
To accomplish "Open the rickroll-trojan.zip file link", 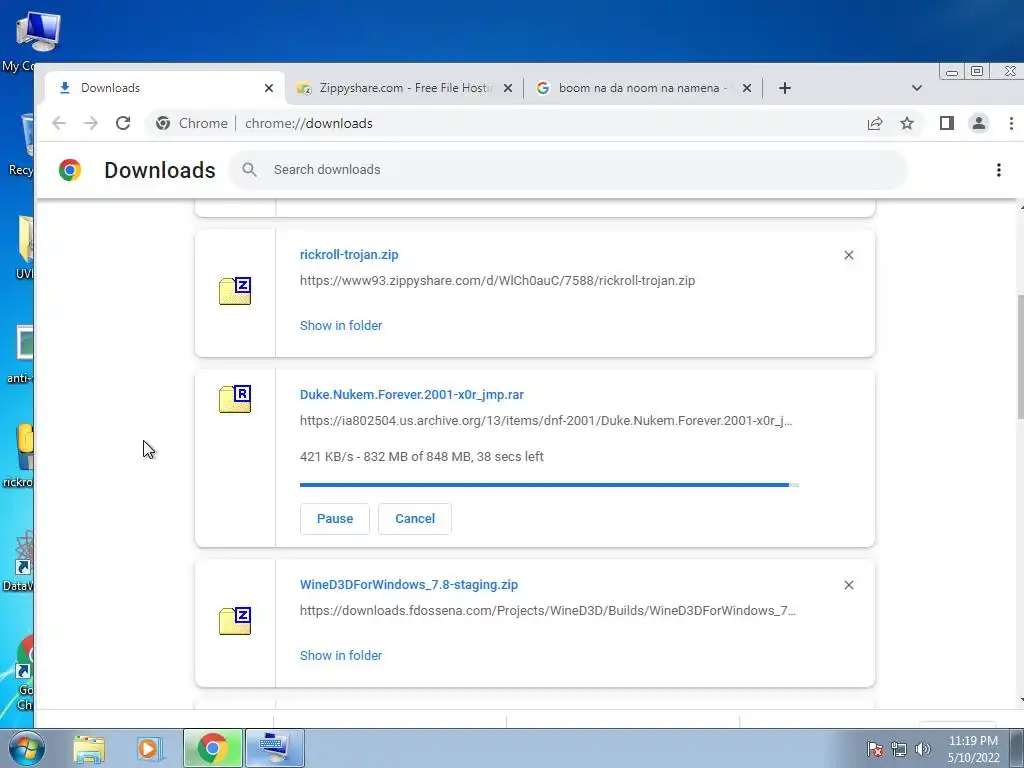I will pyautogui.click(x=349, y=255).
